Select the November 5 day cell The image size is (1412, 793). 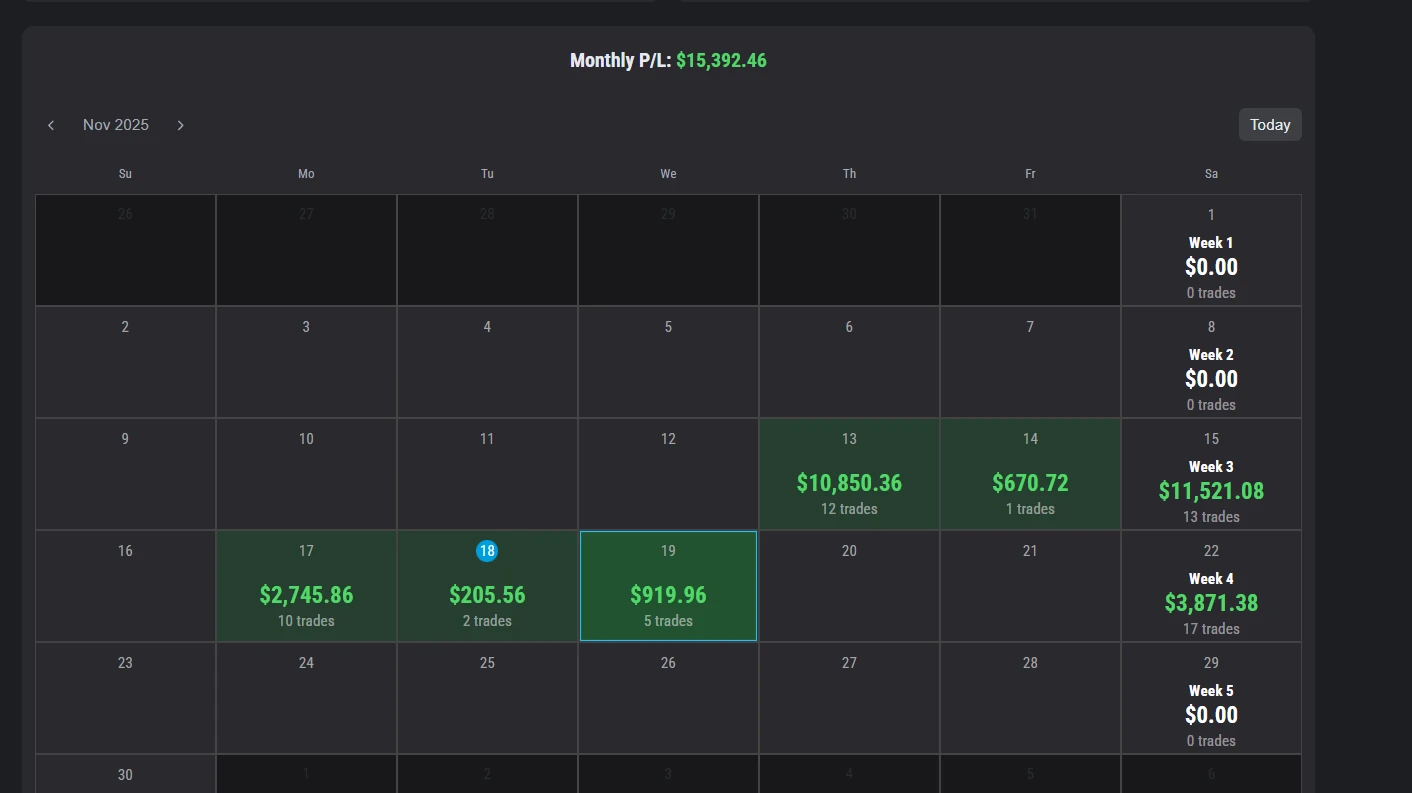(668, 362)
